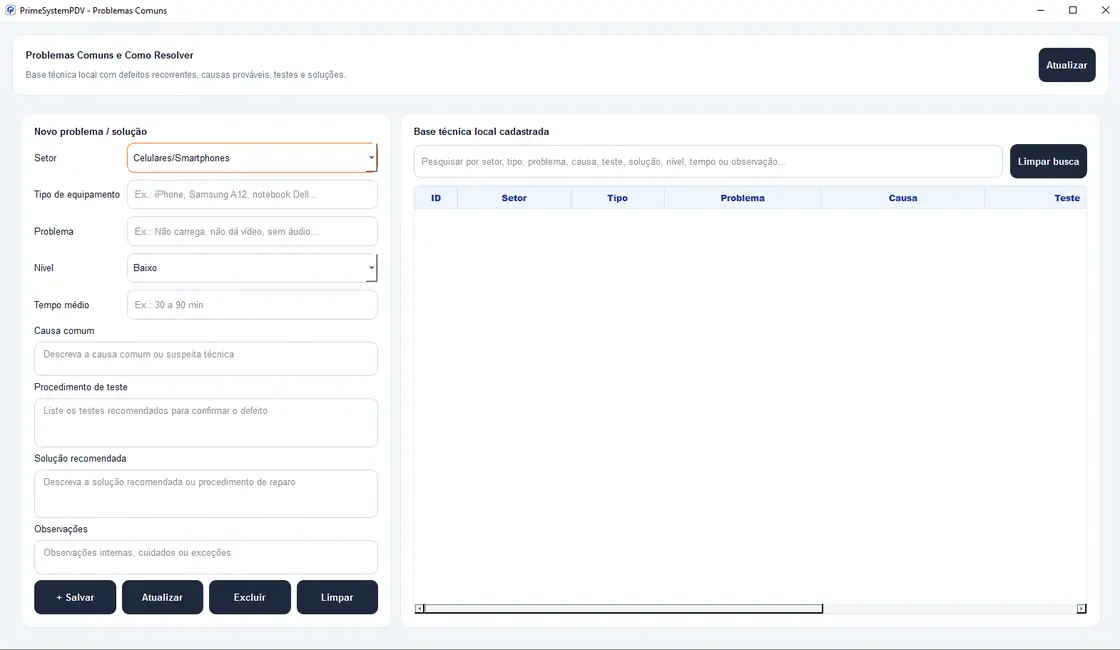Click into Solução recomendada text area

(206, 494)
